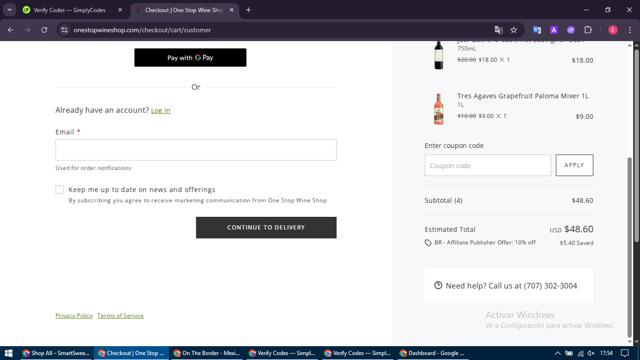Screen dimensions: 640x360
Task: Click the Coupon code input field
Action: pyautogui.click(x=488, y=165)
